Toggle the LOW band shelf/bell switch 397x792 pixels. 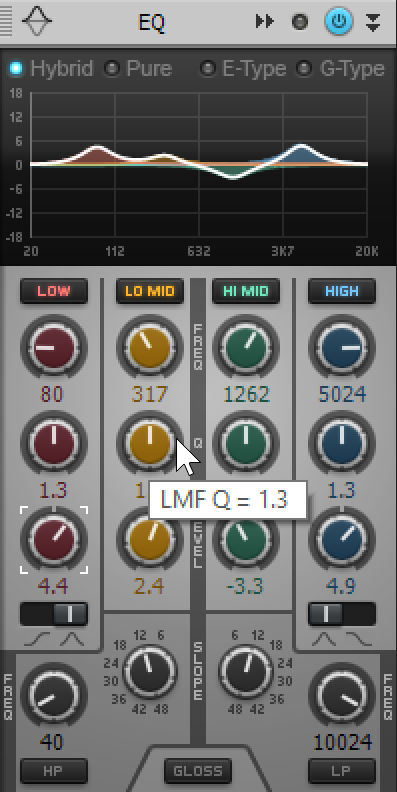(54, 614)
